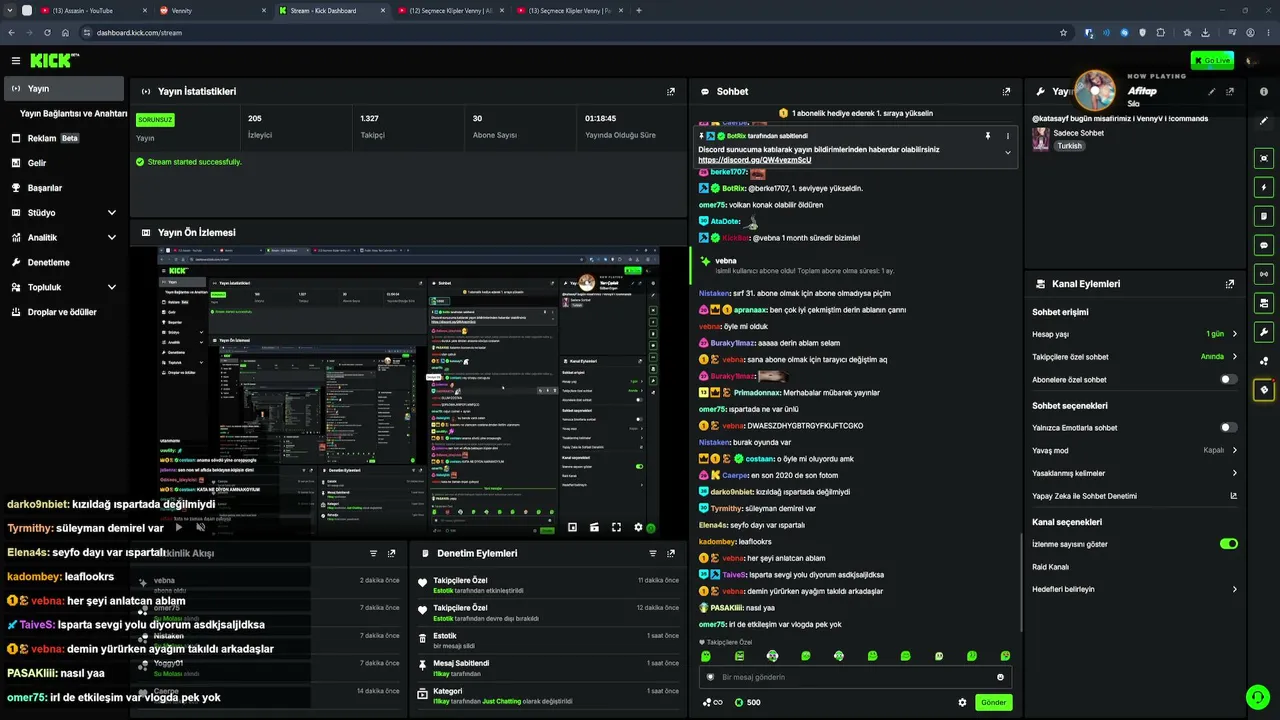1280x720 pixels.
Task: Open Başarılar in the sidebar
Action: (x=62, y=188)
